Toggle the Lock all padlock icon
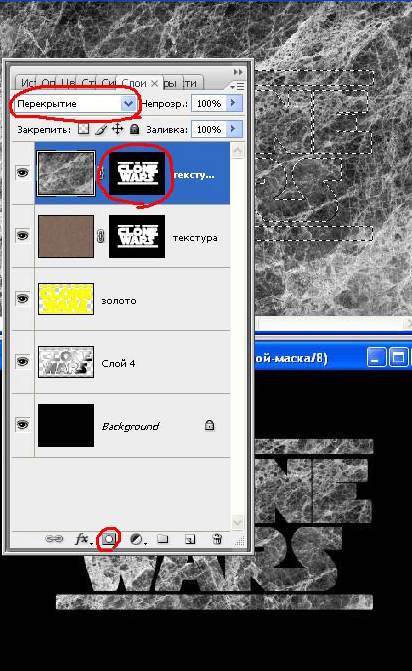The height and width of the screenshot is (671, 412). point(134,129)
